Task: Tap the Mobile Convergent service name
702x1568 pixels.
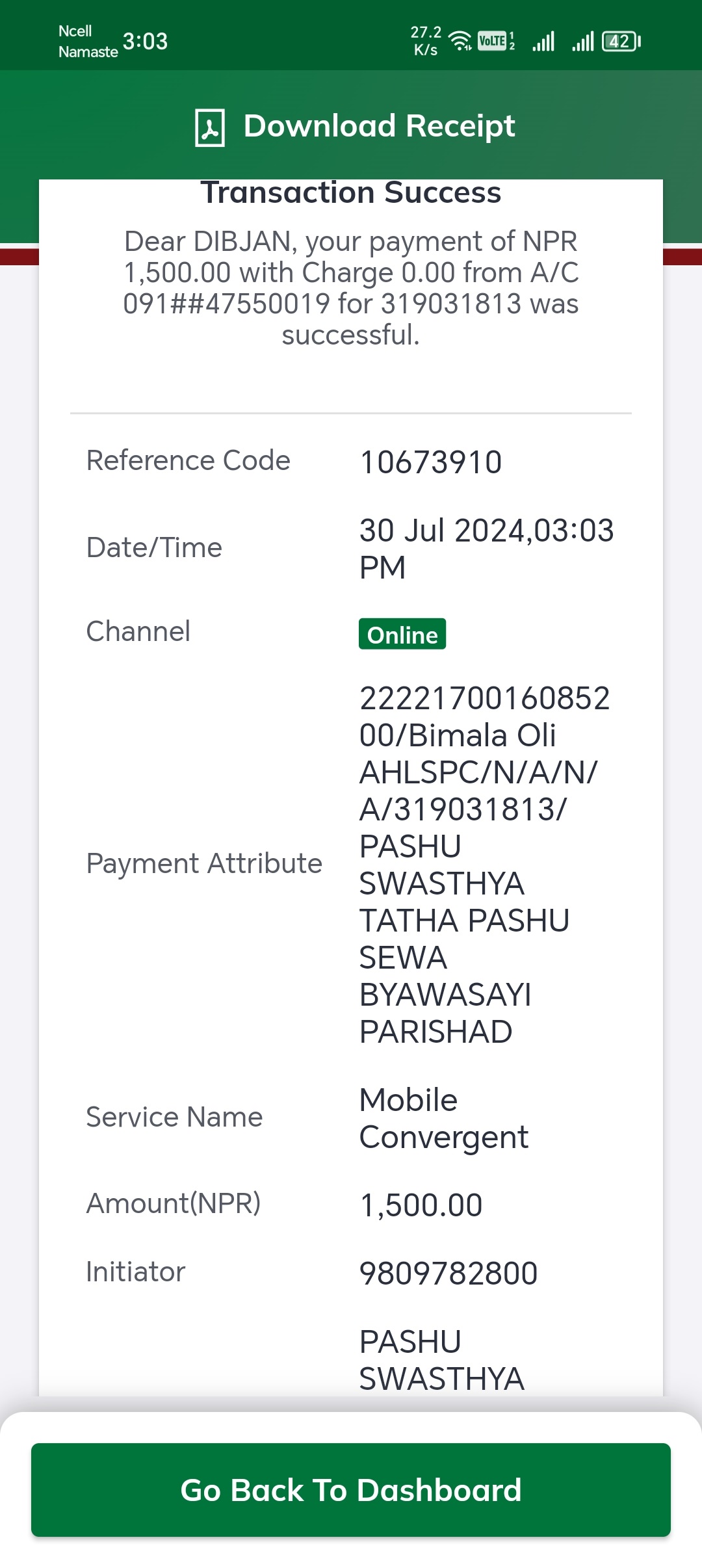Action: [444, 1118]
